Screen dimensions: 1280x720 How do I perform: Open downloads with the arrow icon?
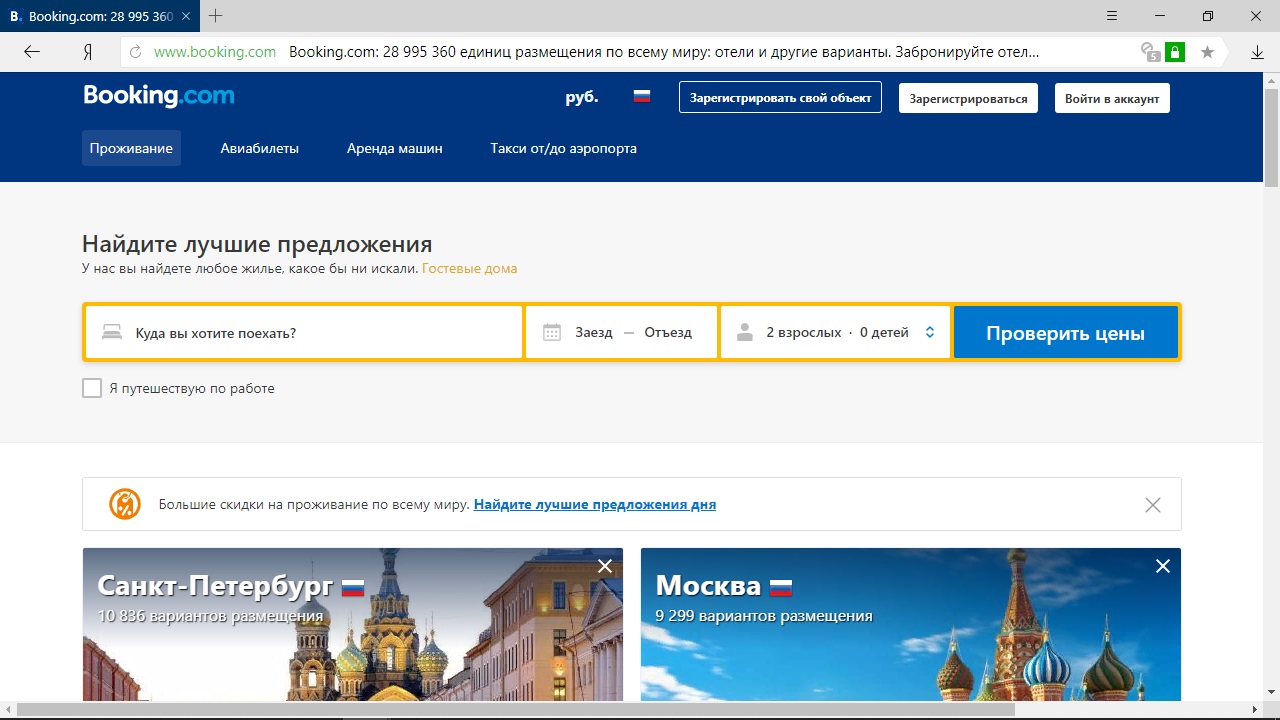click(1258, 52)
